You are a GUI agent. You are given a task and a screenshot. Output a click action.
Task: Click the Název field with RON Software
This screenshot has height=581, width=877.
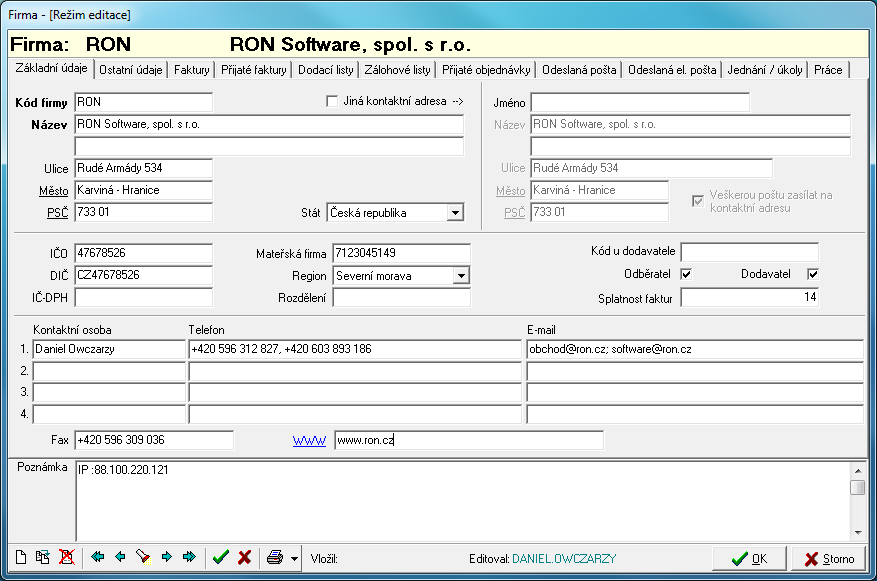[x=269, y=124]
